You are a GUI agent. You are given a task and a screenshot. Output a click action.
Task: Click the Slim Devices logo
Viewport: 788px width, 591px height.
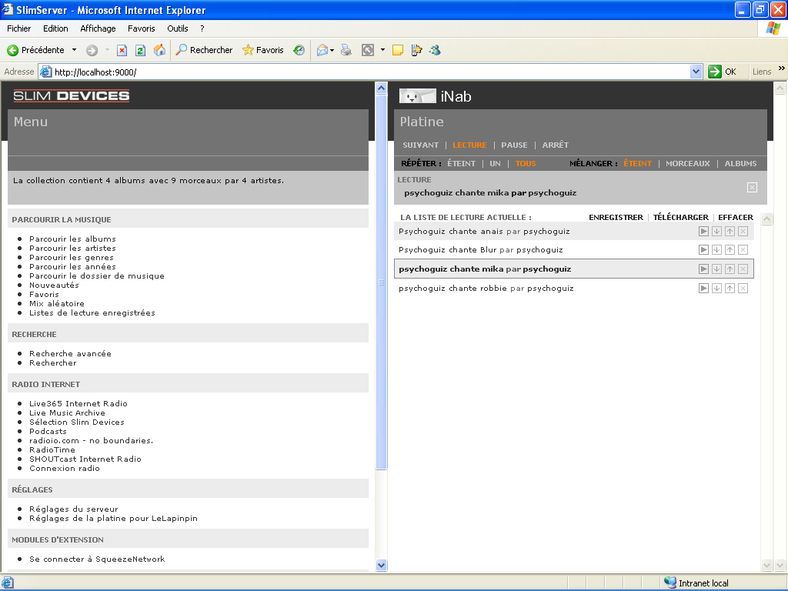pyautogui.click(x=71, y=95)
